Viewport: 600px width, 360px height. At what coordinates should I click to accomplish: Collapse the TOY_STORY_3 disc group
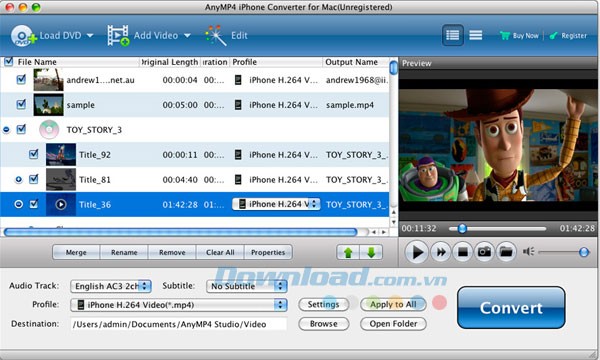[x=6, y=130]
